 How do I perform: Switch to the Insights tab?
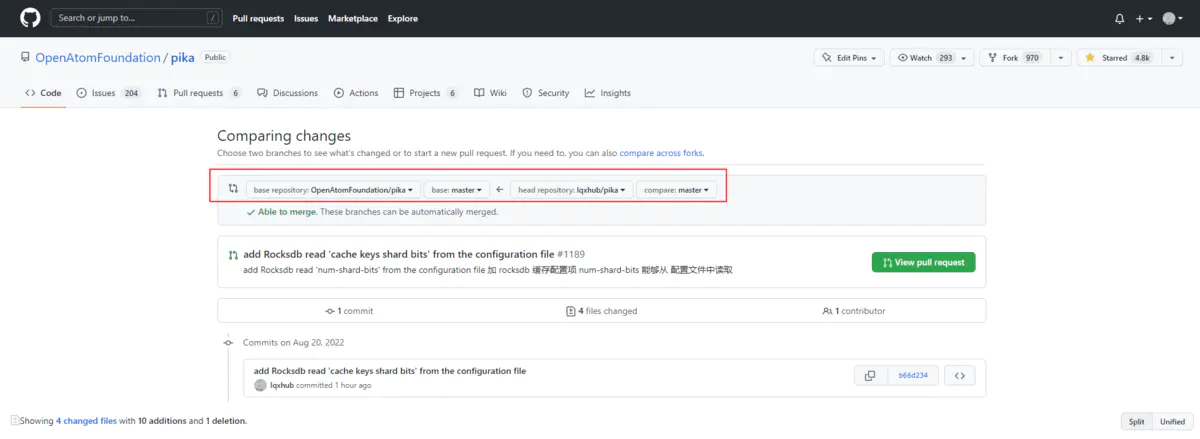pyautogui.click(x=608, y=93)
